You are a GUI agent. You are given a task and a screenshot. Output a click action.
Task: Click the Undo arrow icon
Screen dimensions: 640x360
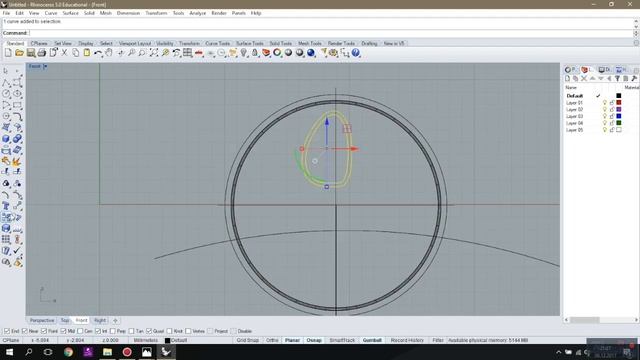click(x=98, y=53)
